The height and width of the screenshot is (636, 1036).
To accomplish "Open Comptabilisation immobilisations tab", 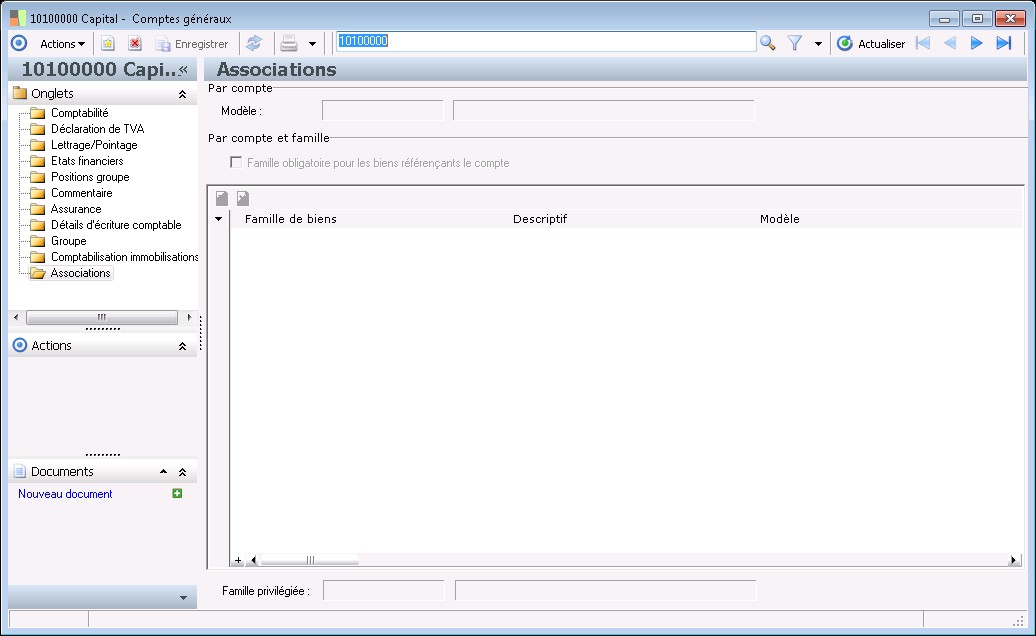I will pos(124,257).
